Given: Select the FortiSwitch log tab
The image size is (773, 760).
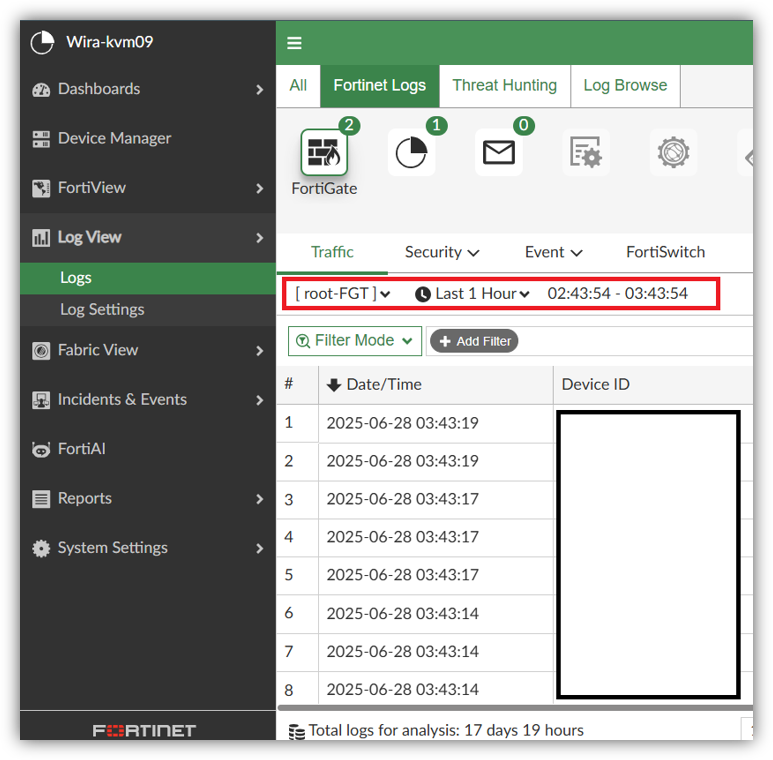Looking at the screenshot, I should click(x=666, y=252).
